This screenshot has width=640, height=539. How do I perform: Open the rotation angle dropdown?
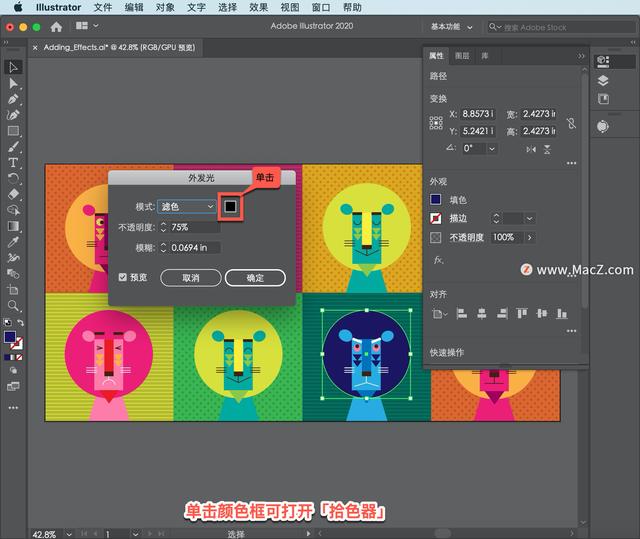(491, 148)
